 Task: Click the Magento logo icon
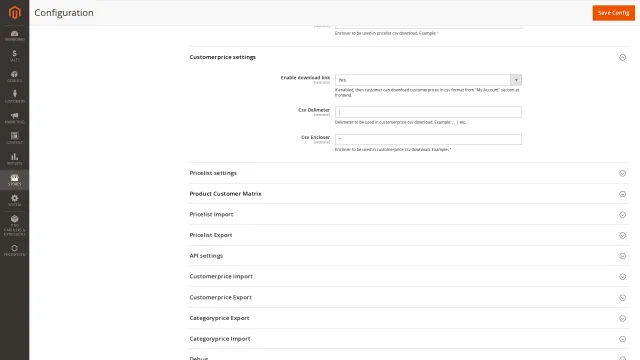pos(15,13)
